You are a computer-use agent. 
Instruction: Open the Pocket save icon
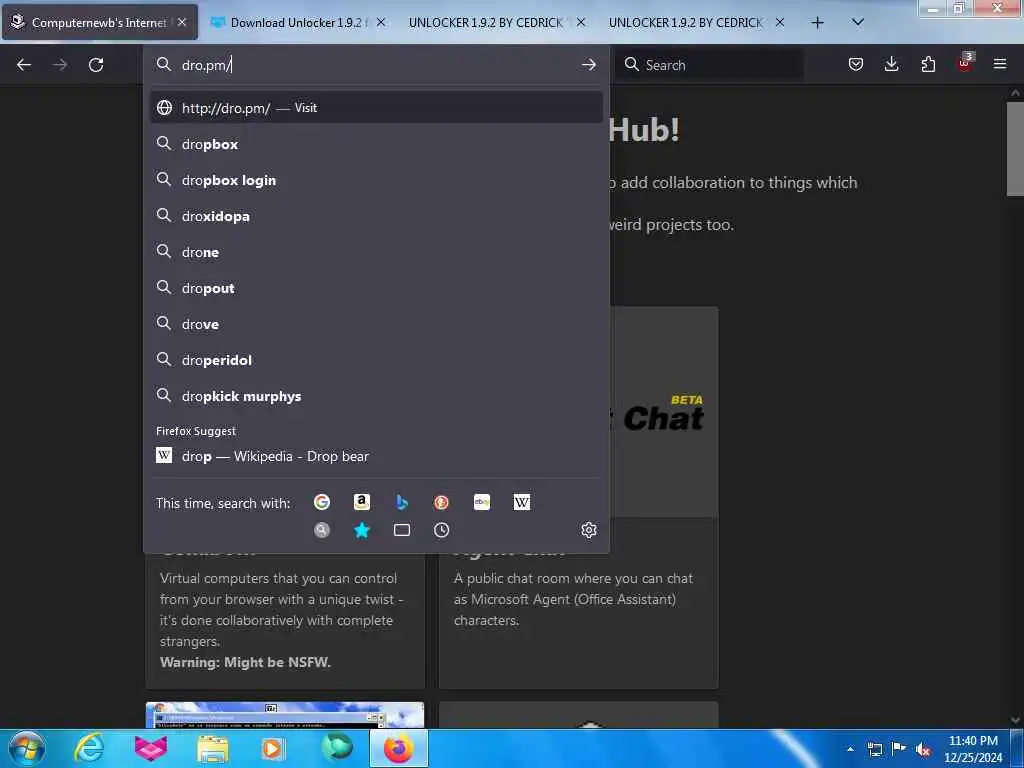click(x=856, y=65)
